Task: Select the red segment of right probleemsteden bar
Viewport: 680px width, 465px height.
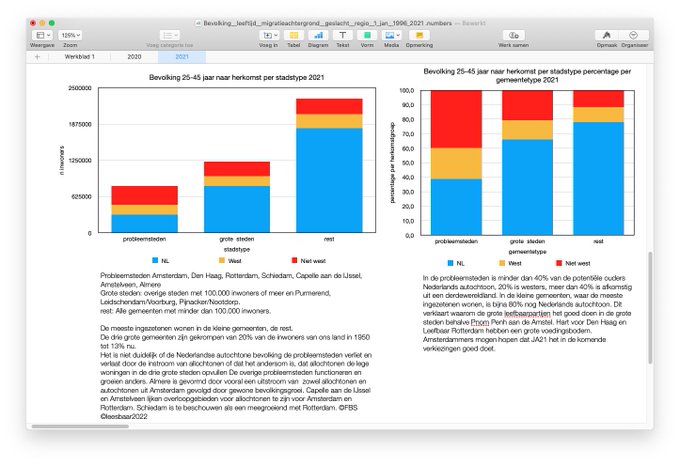Action: click(x=456, y=119)
